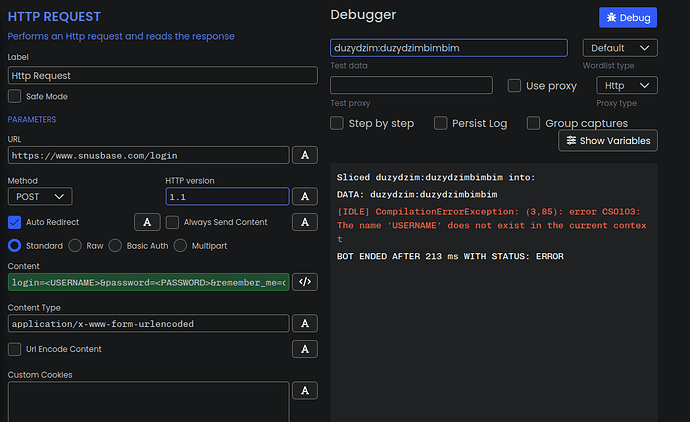
Task: Click the A mode button beside Auto Redirect
Action: (147, 222)
